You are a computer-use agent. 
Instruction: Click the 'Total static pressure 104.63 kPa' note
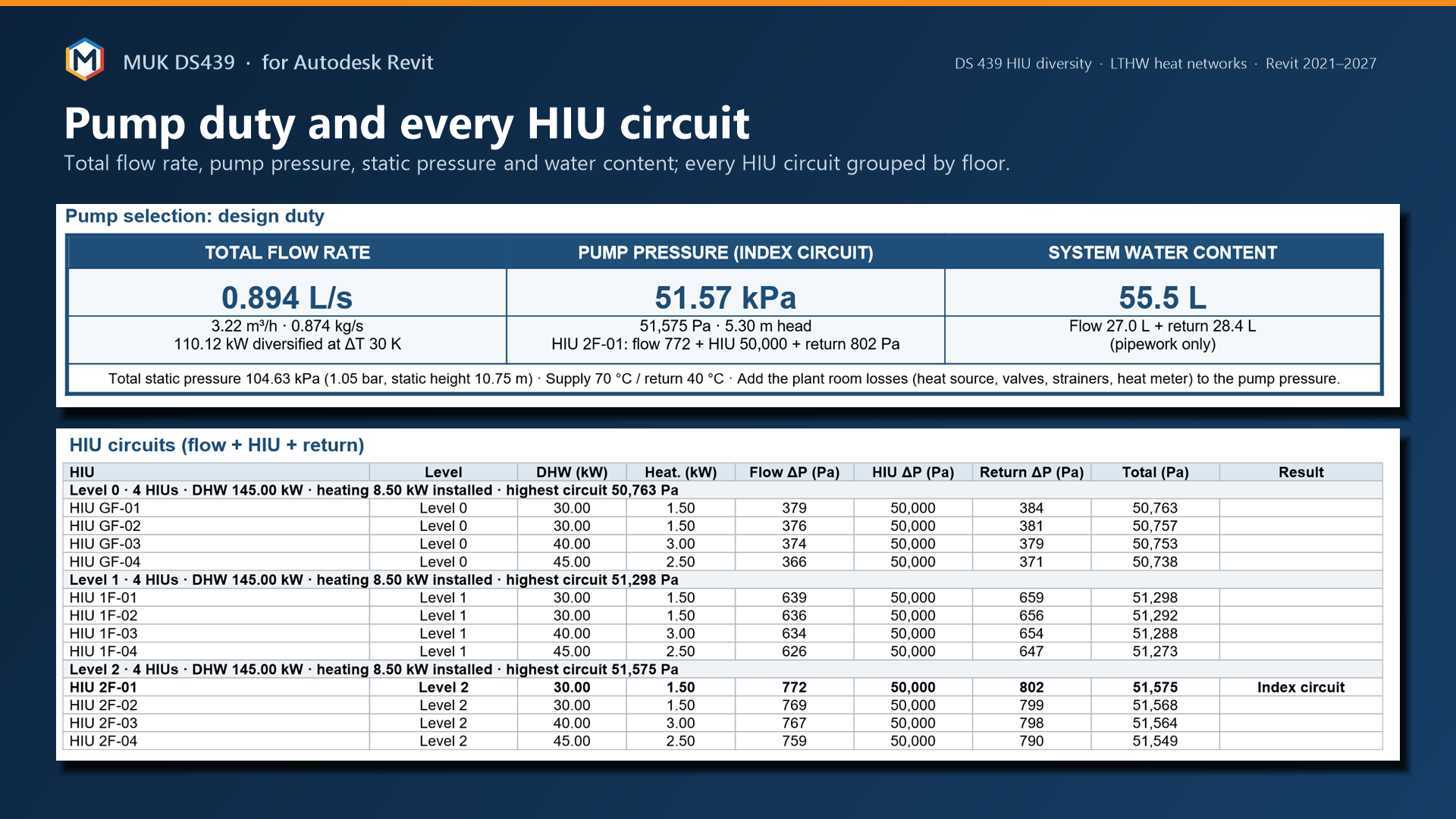724,378
